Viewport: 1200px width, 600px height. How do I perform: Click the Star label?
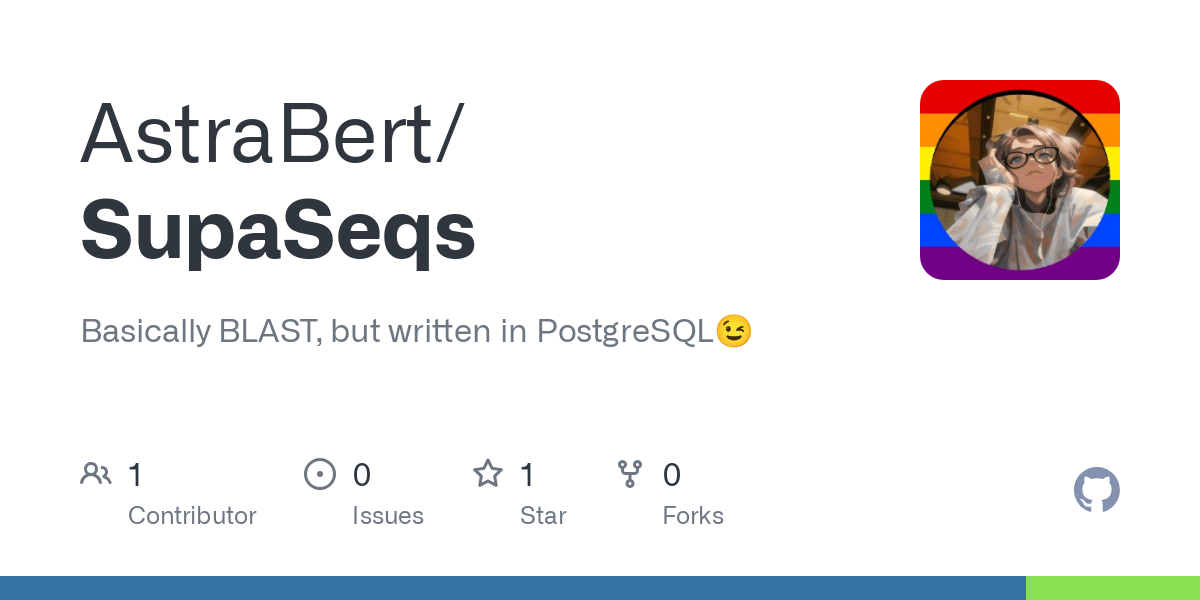[543, 516]
